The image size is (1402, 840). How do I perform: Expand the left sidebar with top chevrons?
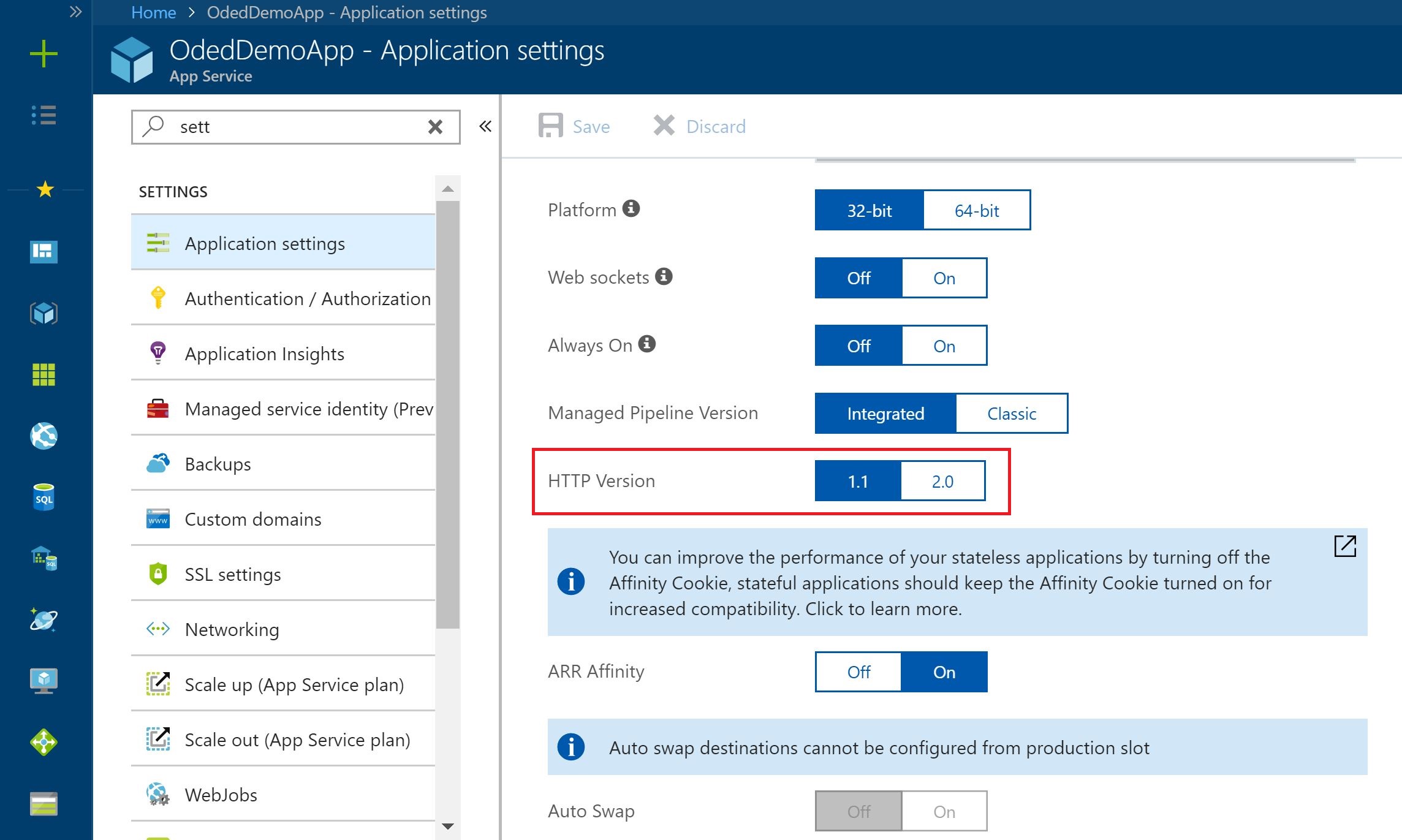tap(75, 12)
